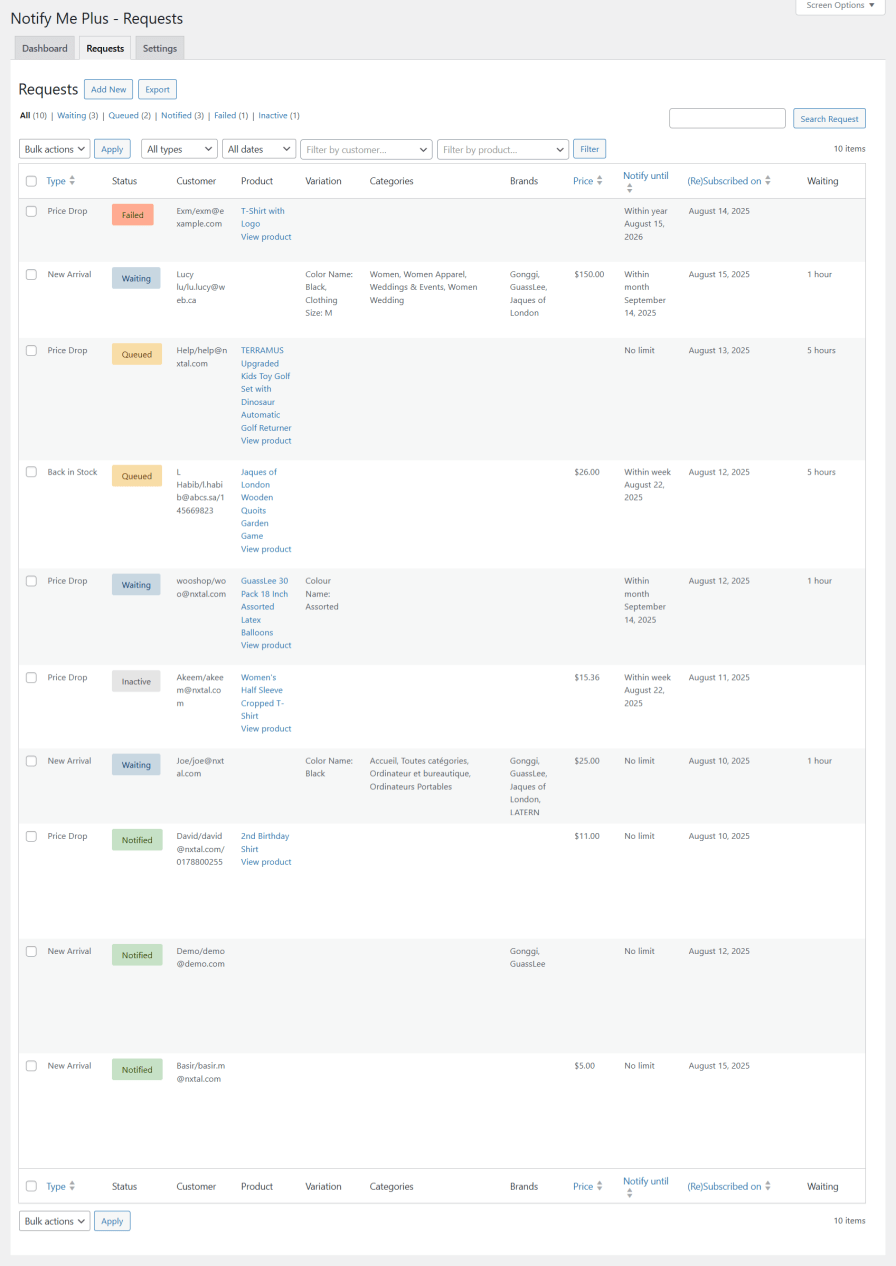Click the red Failed status badge

pos(133,215)
